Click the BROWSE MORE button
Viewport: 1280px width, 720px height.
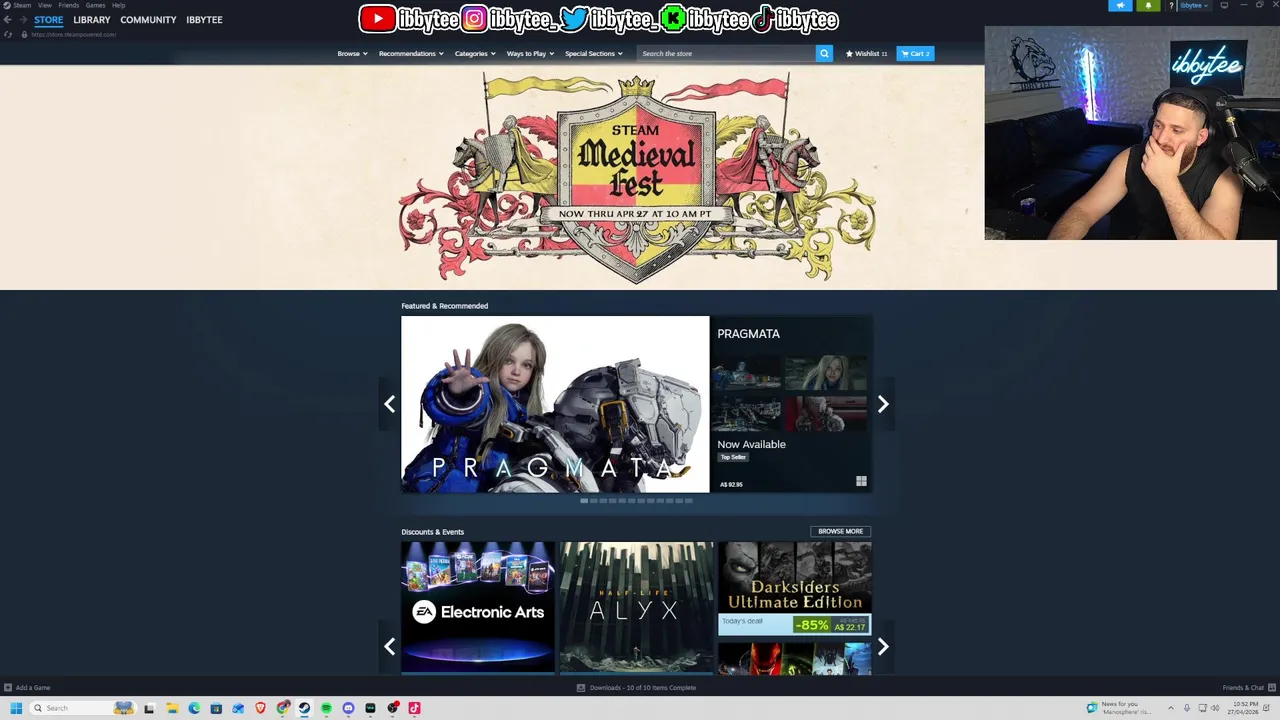point(840,531)
